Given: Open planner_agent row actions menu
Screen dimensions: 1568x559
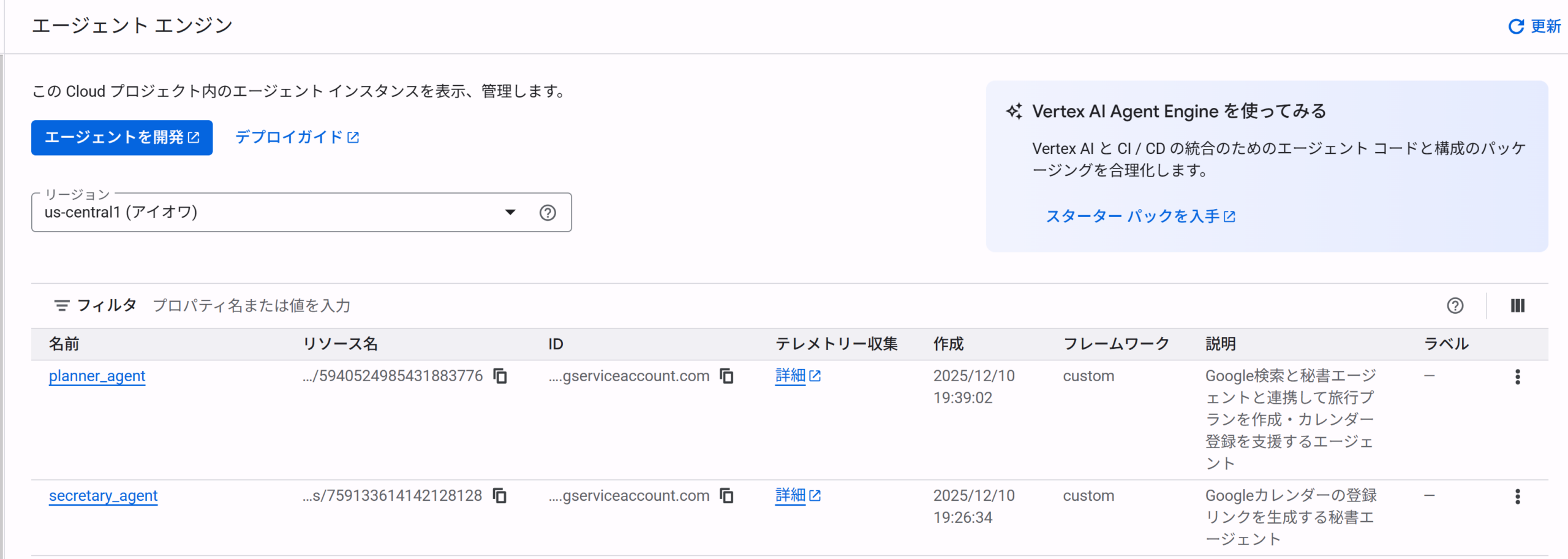Looking at the screenshot, I should tap(1517, 377).
